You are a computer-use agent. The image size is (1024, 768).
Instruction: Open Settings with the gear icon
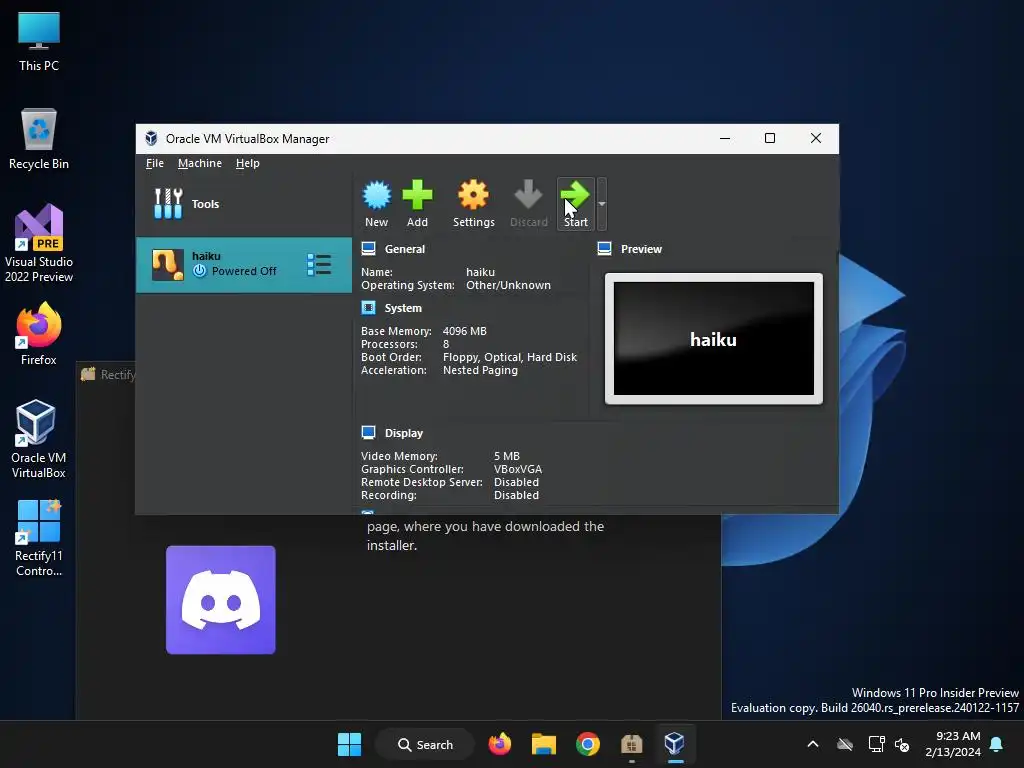tap(473, 204)
